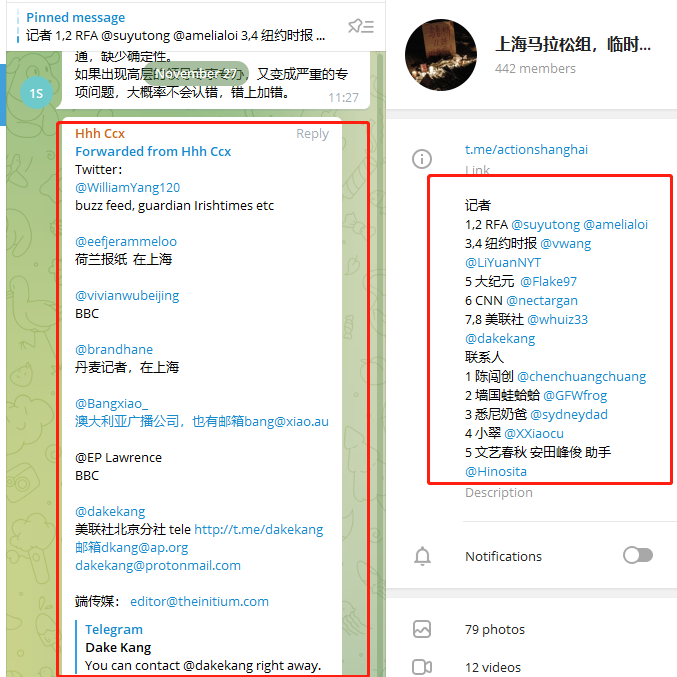This screenshot has width=677, height=677.
Task: Open @dakekang in group description
Action: (500, 338)
